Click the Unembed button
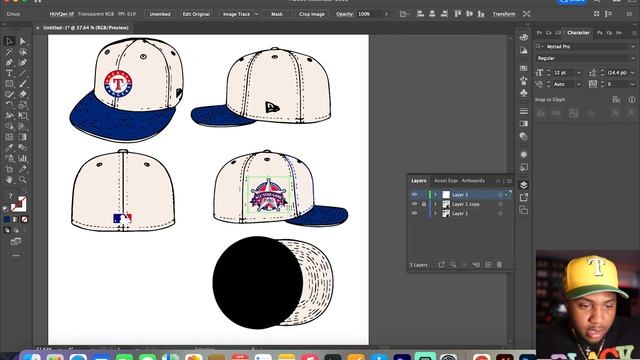Image resolution: width=640 pixels, height=360 pixels. [x=160, y=14]
